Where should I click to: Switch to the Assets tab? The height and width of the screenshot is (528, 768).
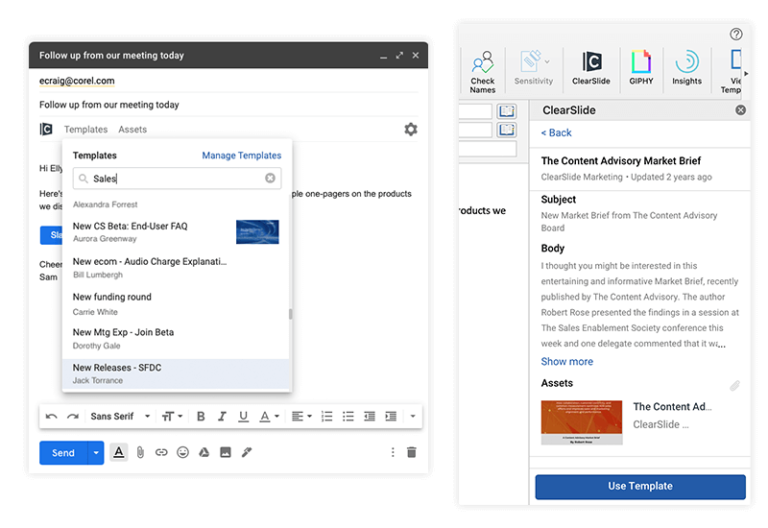pyautogui.click(x=132, y=129)
